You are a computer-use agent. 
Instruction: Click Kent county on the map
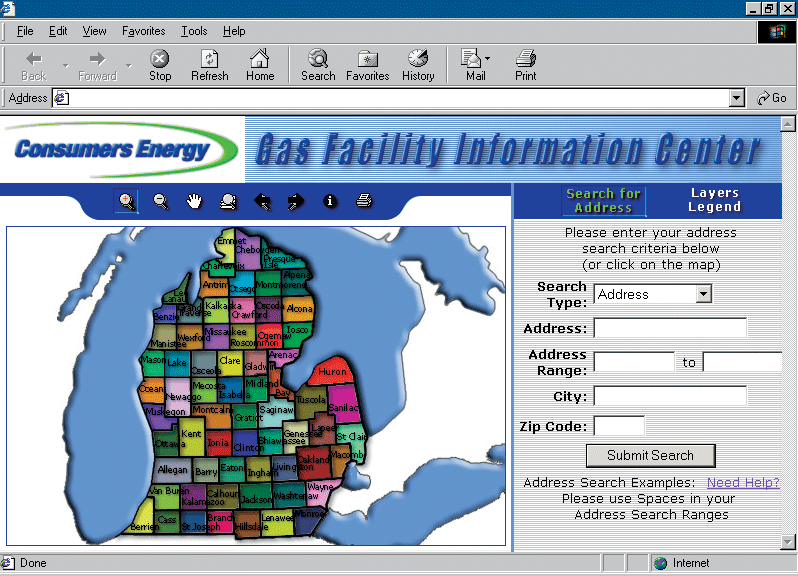tap(191, 435)
